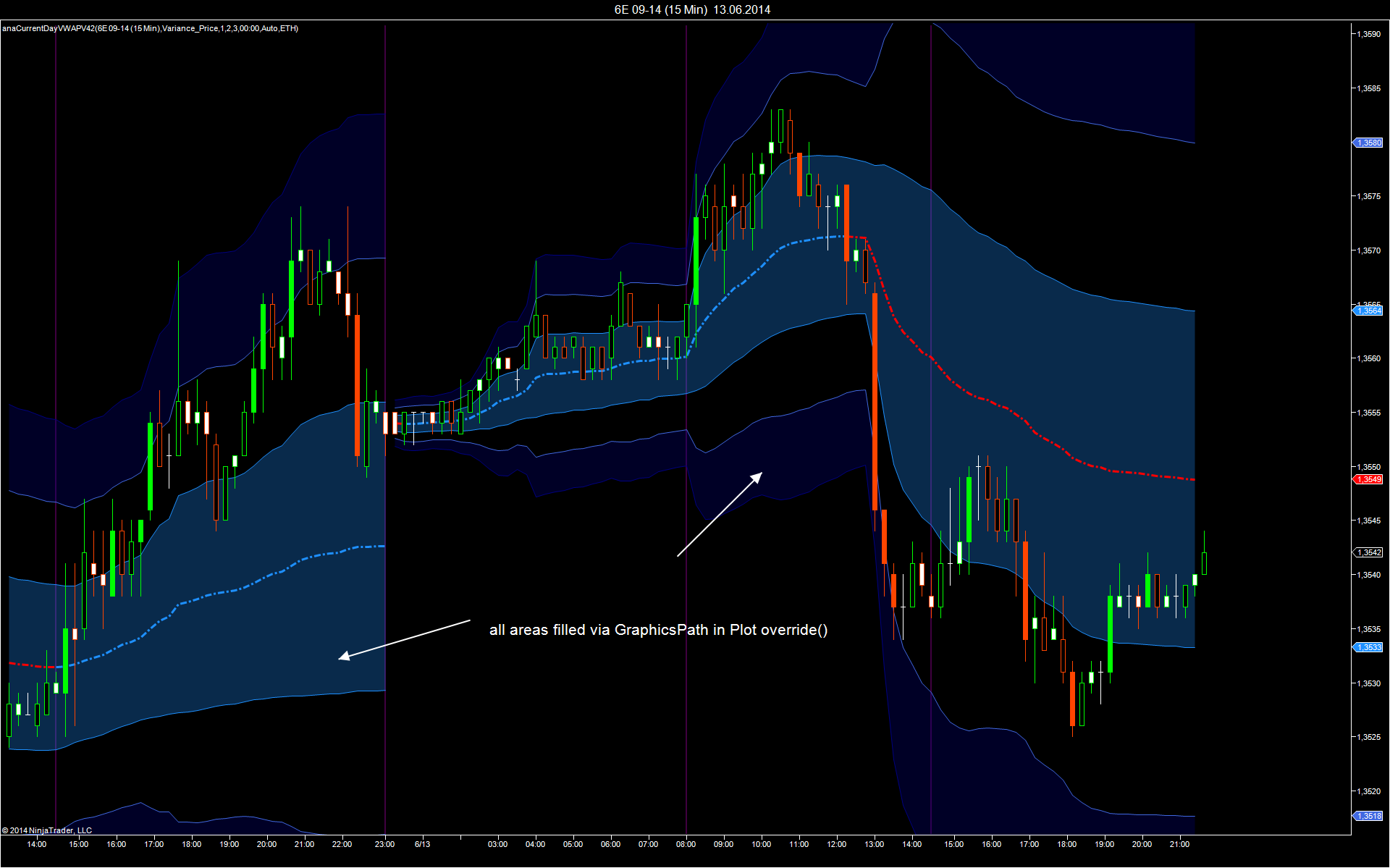This screenshot has height=868, width=1390.
Task: Click the last green candle at far right
Action: point(1204,562)
